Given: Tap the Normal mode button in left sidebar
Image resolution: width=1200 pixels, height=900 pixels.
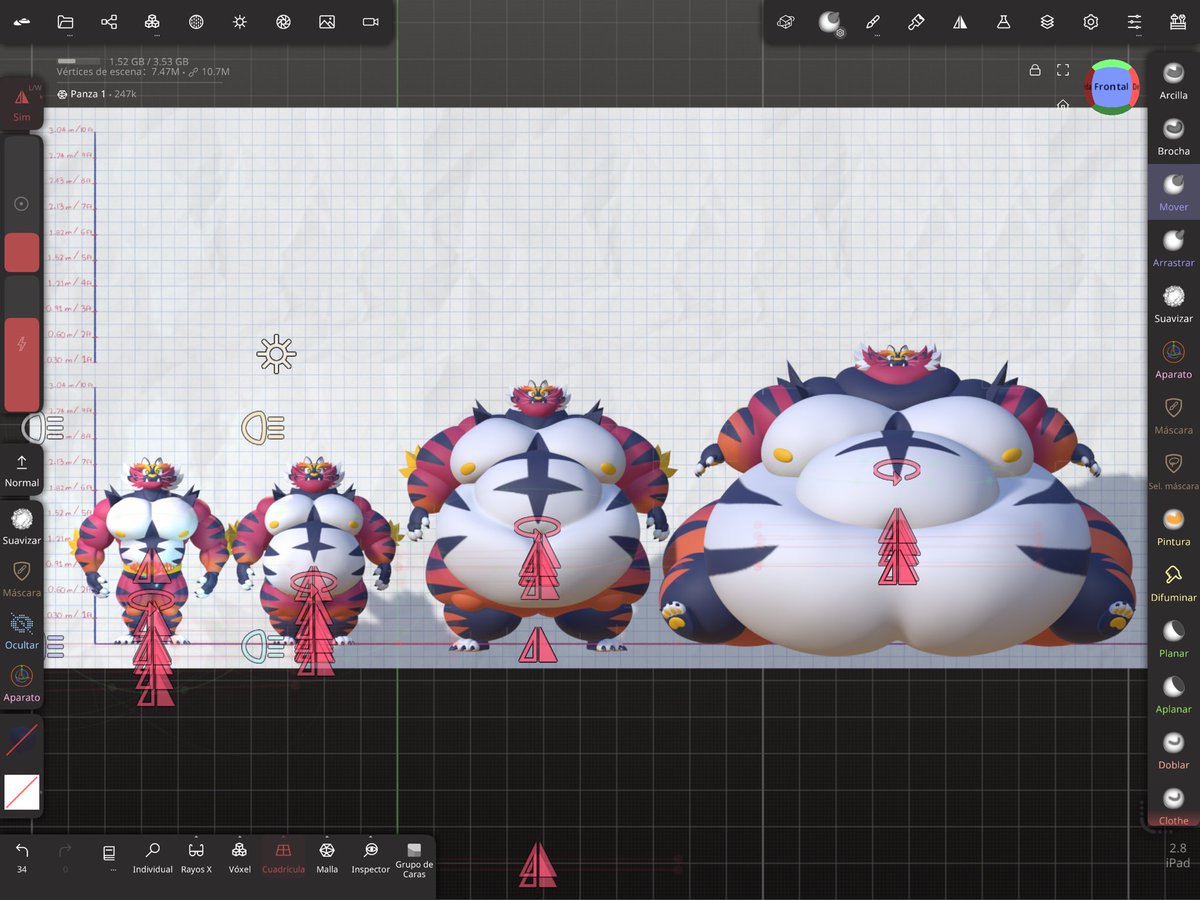Looking at the screenshot, I should (x=22, y=470).
